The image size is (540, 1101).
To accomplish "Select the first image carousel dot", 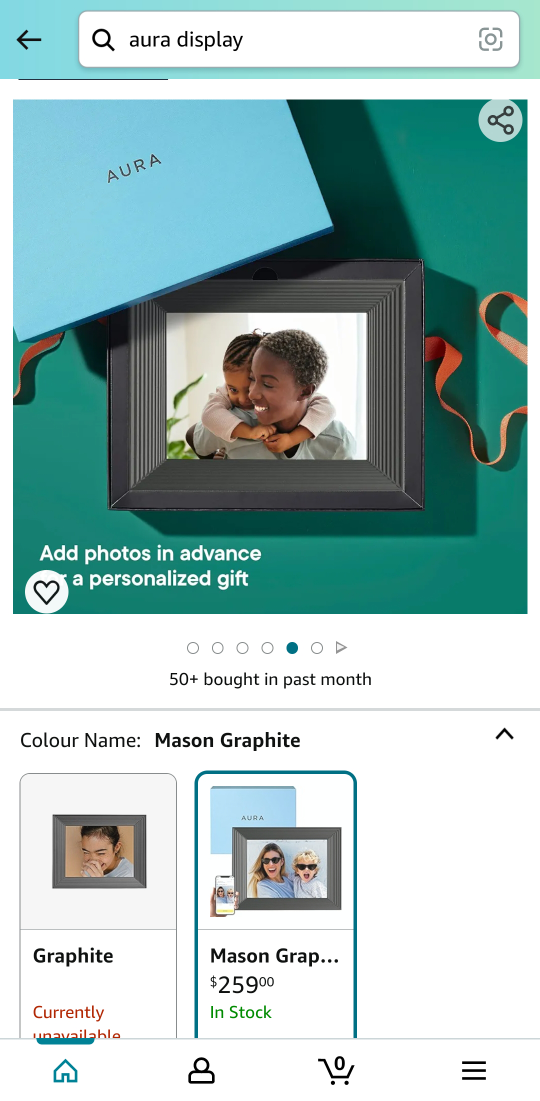I will [x=193, y=648].
